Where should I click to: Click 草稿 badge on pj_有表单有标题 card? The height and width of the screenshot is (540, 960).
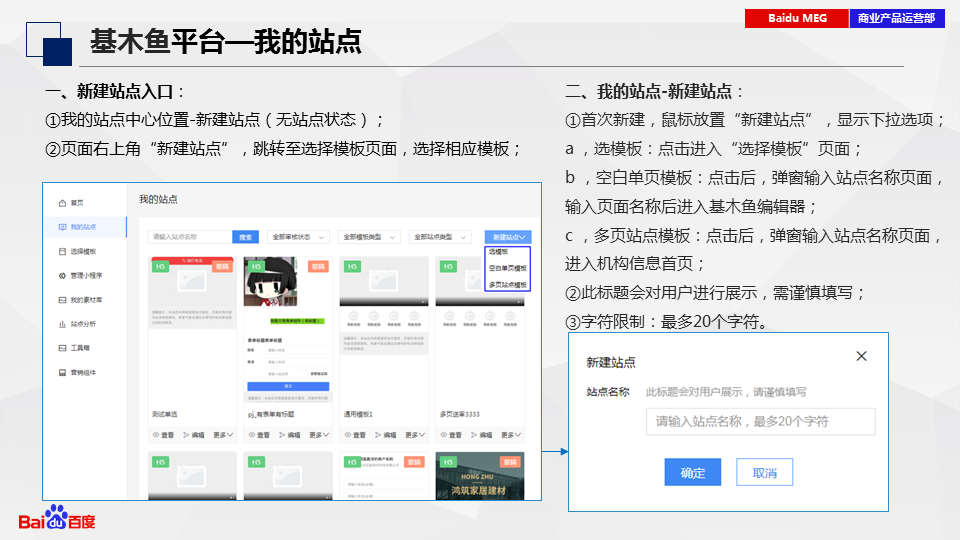click(x=318, y=266)
